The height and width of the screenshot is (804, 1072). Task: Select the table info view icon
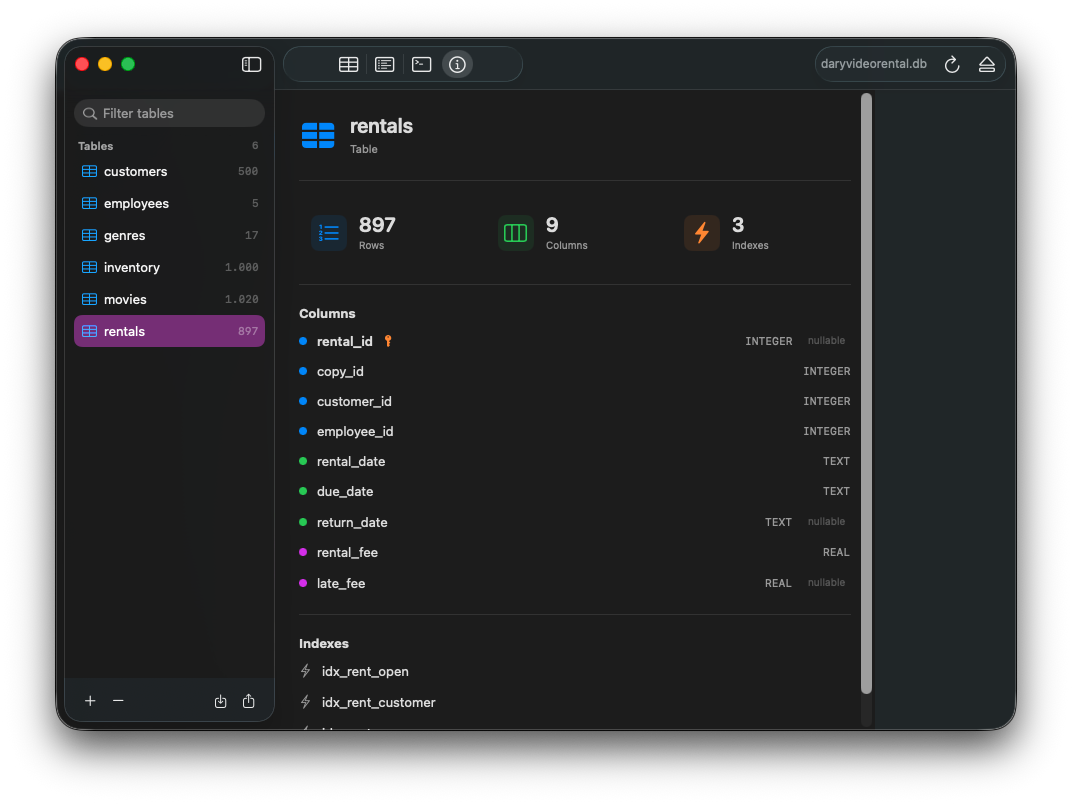click(457, 64)
